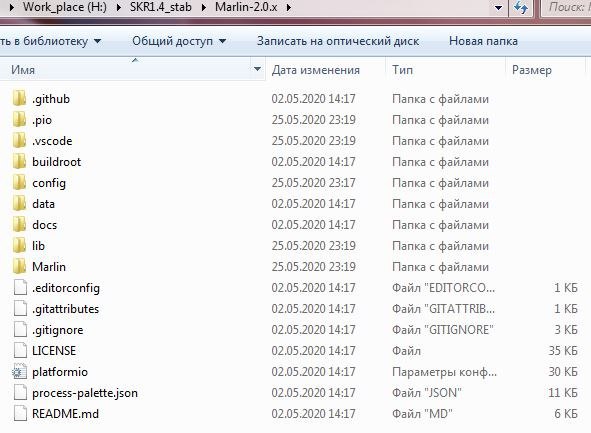
Task: Click Marlin-2.0.x breadcrumb segment
Action: pos(246,7)
